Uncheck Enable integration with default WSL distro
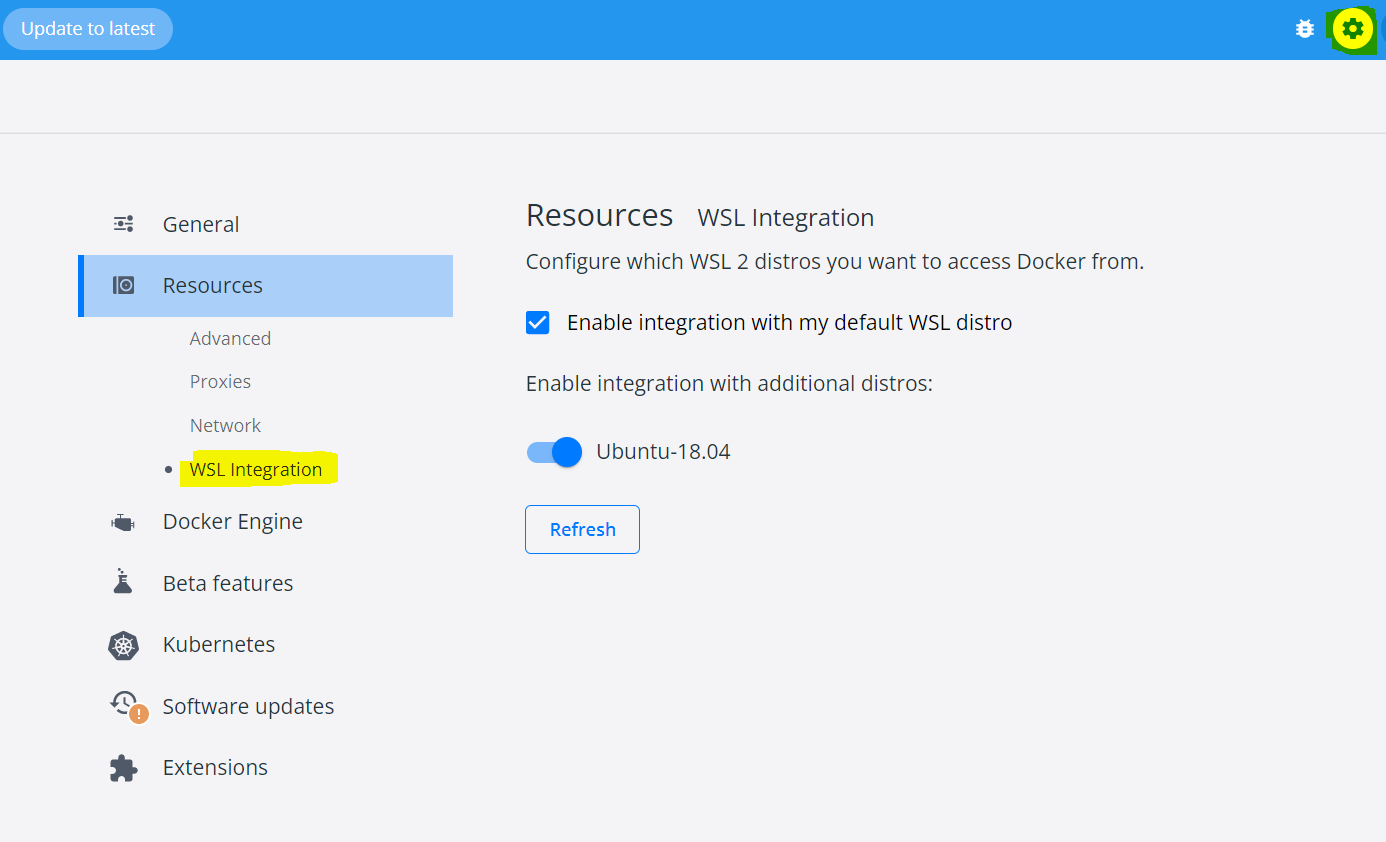 click(x=538, y=322)
